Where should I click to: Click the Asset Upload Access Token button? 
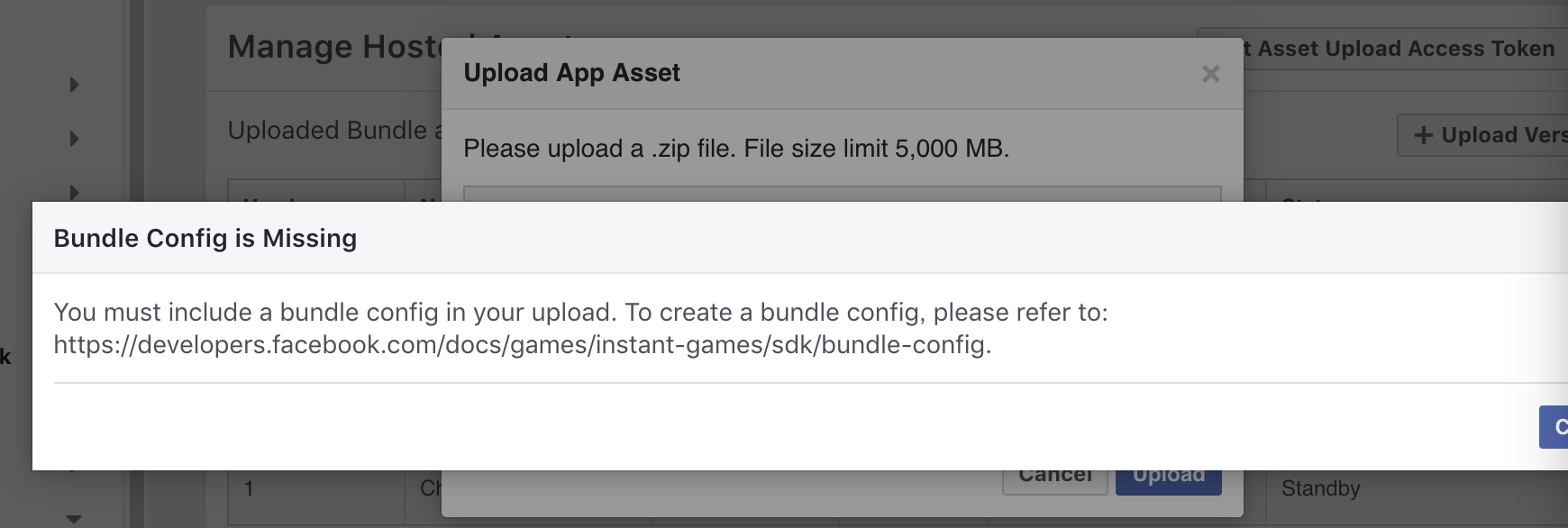(x=1397, y=49)
